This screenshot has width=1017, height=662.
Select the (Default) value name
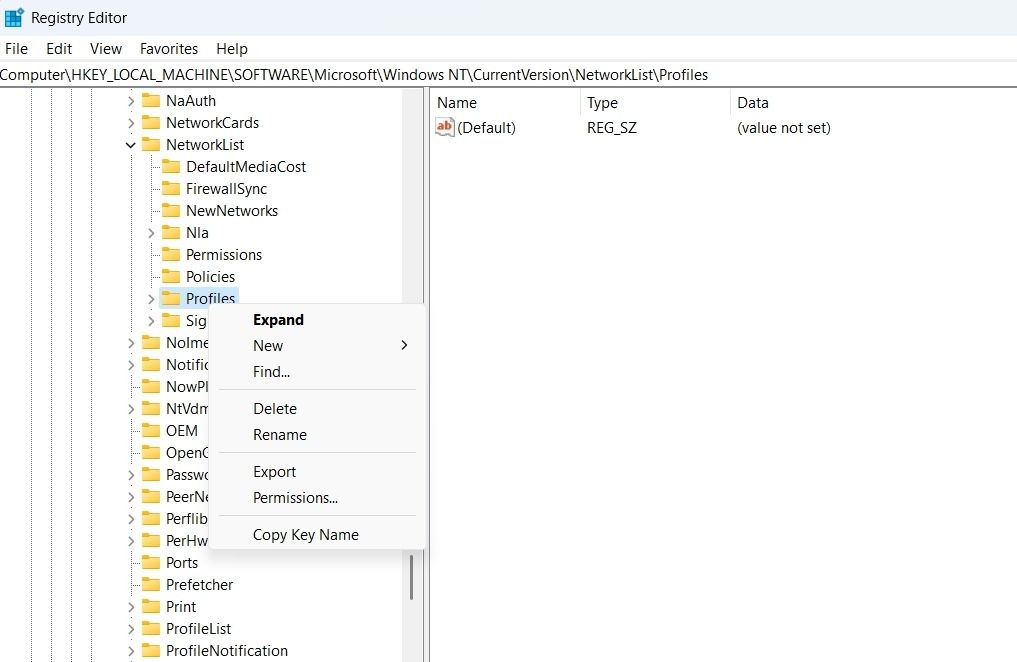[486, 128]
